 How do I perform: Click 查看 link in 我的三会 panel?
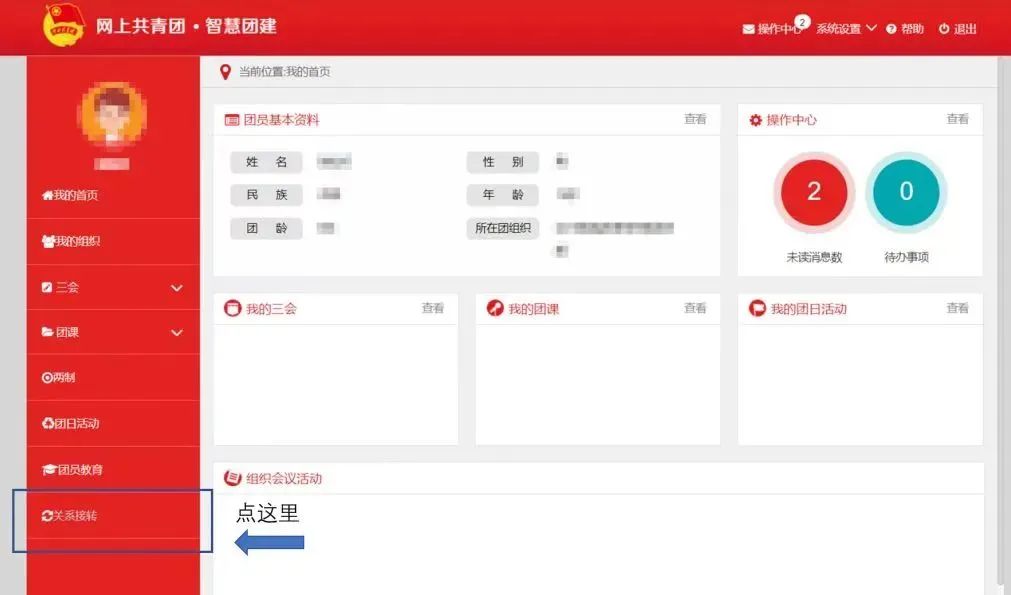point(432,308)
